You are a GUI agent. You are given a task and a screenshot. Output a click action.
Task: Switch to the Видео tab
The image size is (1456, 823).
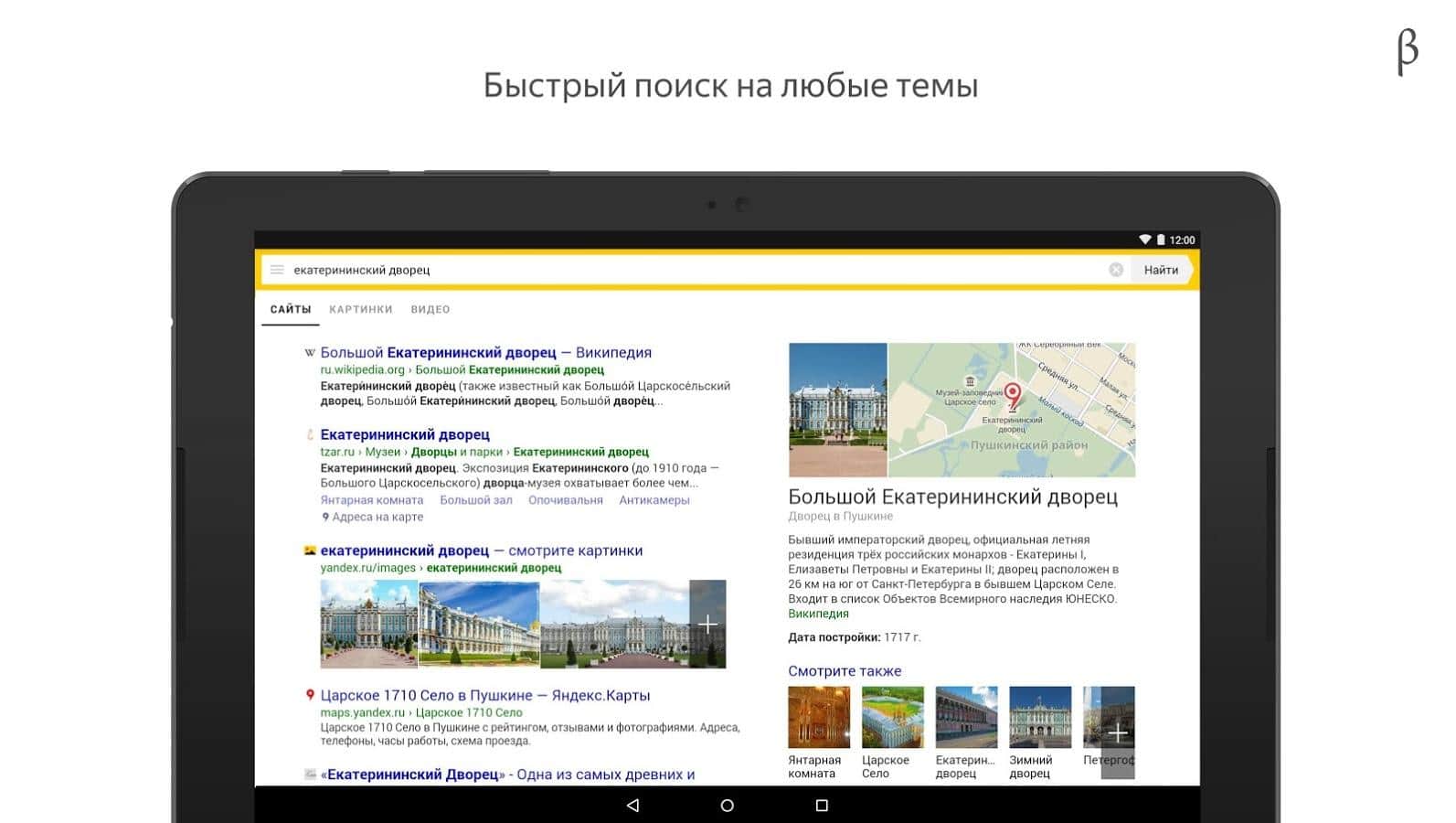[x=430, y=309]
